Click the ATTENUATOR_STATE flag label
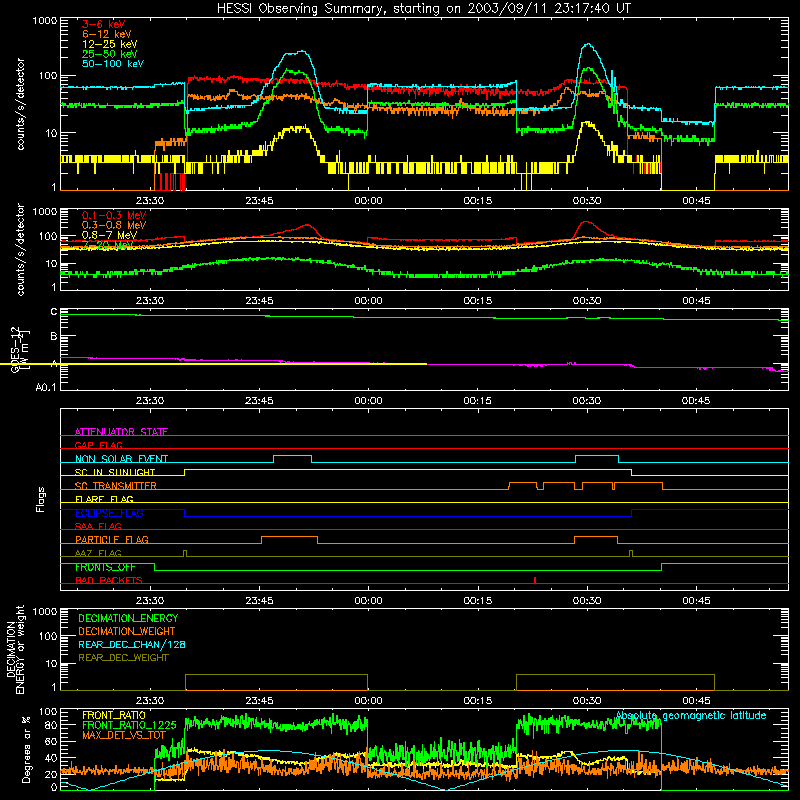 121,432
